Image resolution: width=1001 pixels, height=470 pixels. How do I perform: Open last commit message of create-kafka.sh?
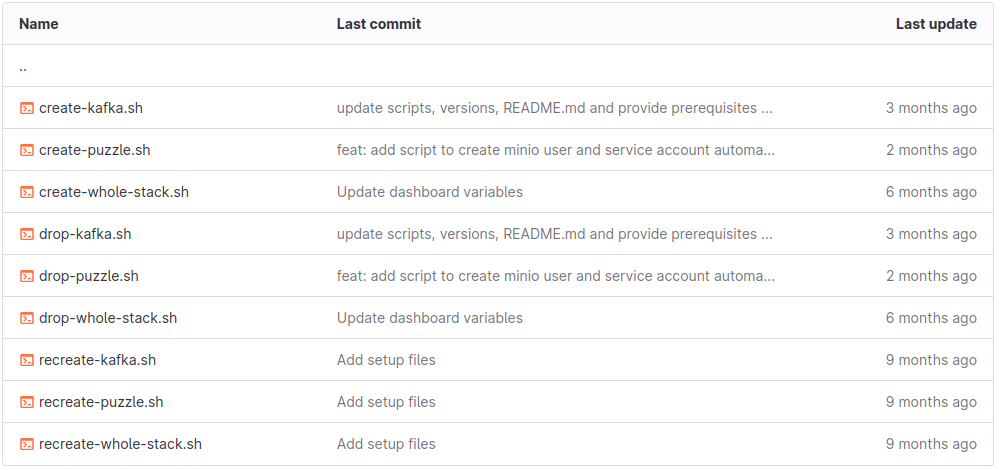[555, 108]
